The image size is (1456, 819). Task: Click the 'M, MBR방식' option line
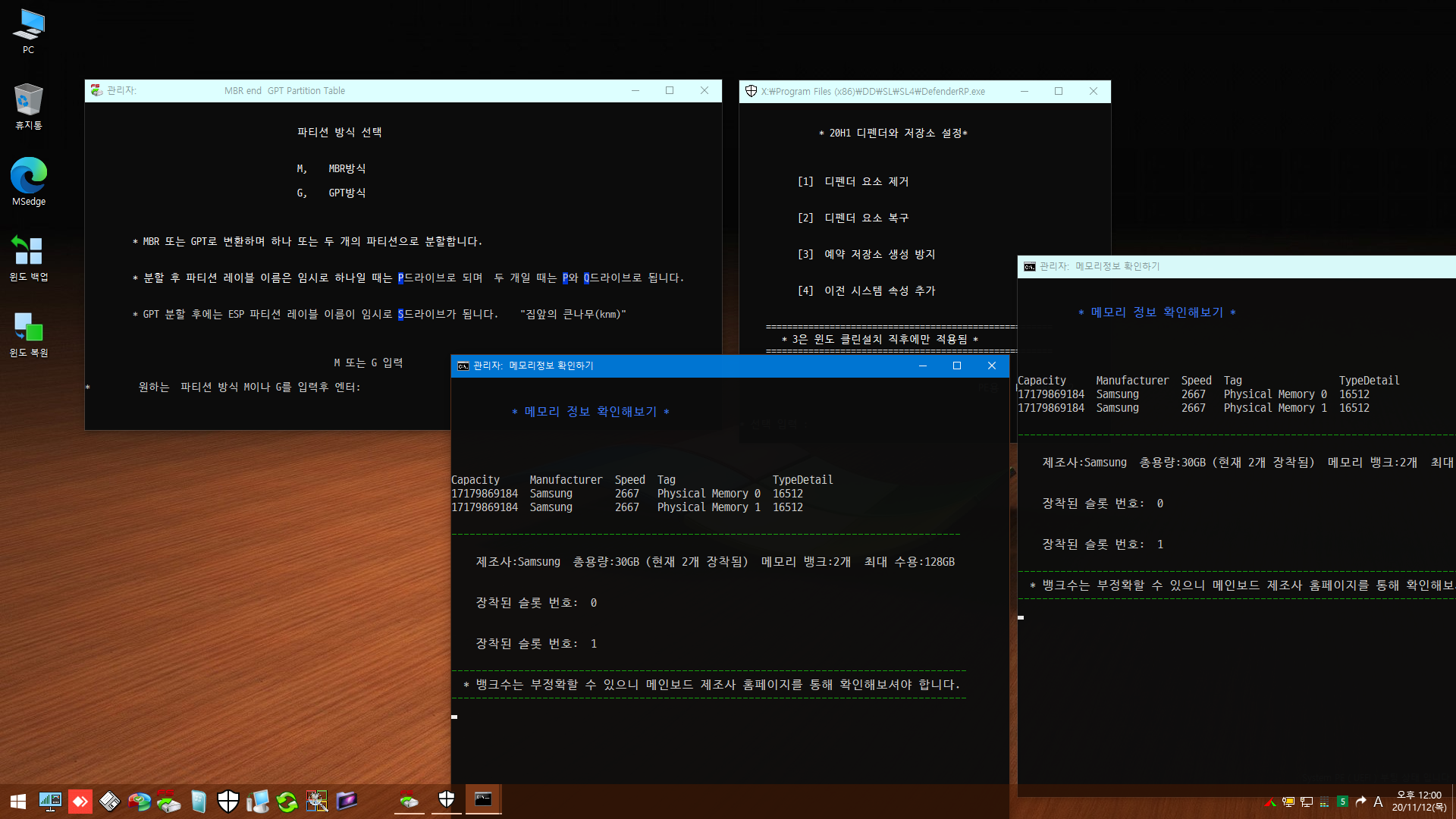[331, 168]
